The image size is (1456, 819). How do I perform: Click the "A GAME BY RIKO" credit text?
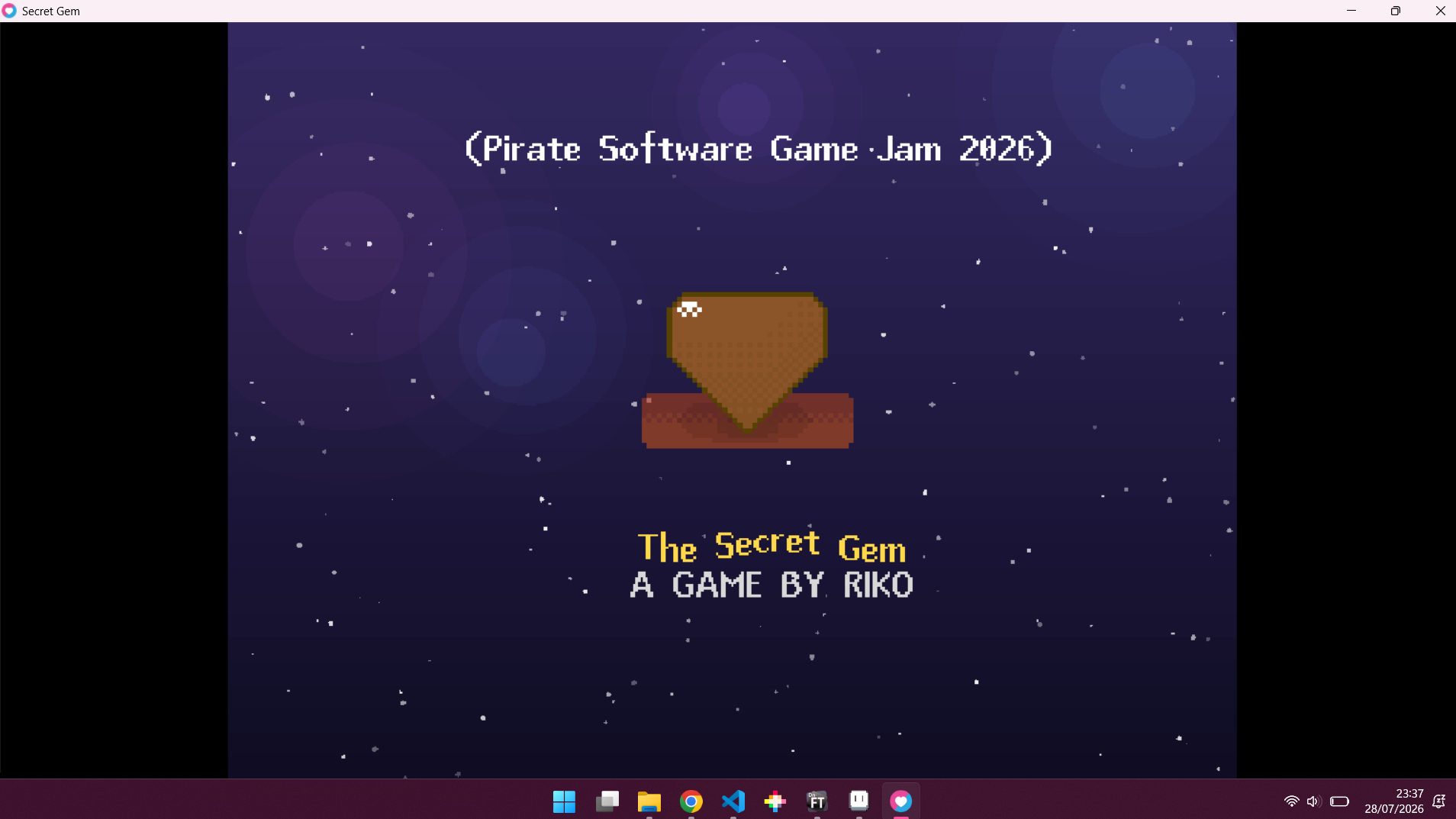[x=771, y=585]
